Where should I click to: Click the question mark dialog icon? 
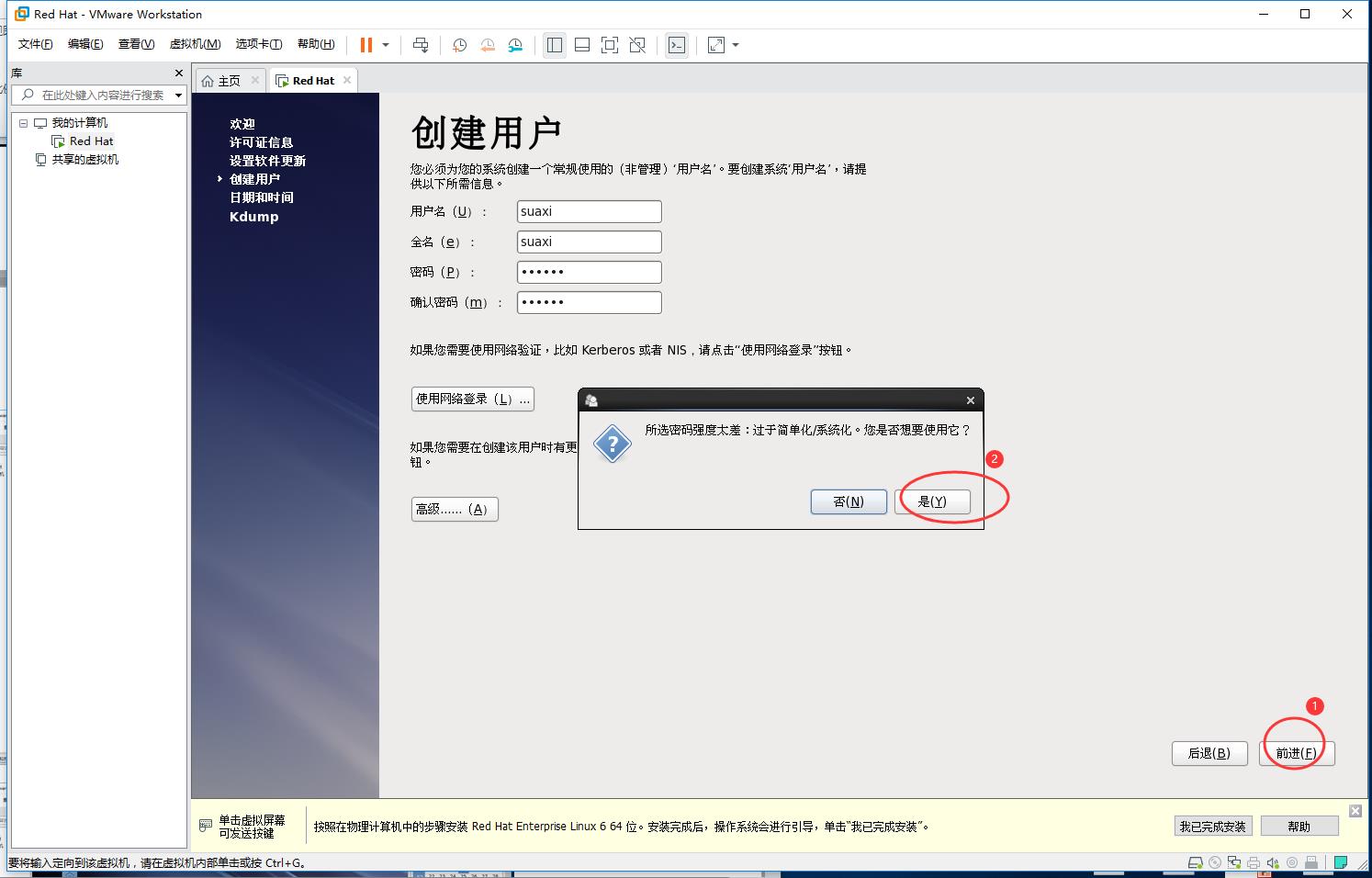612,444
